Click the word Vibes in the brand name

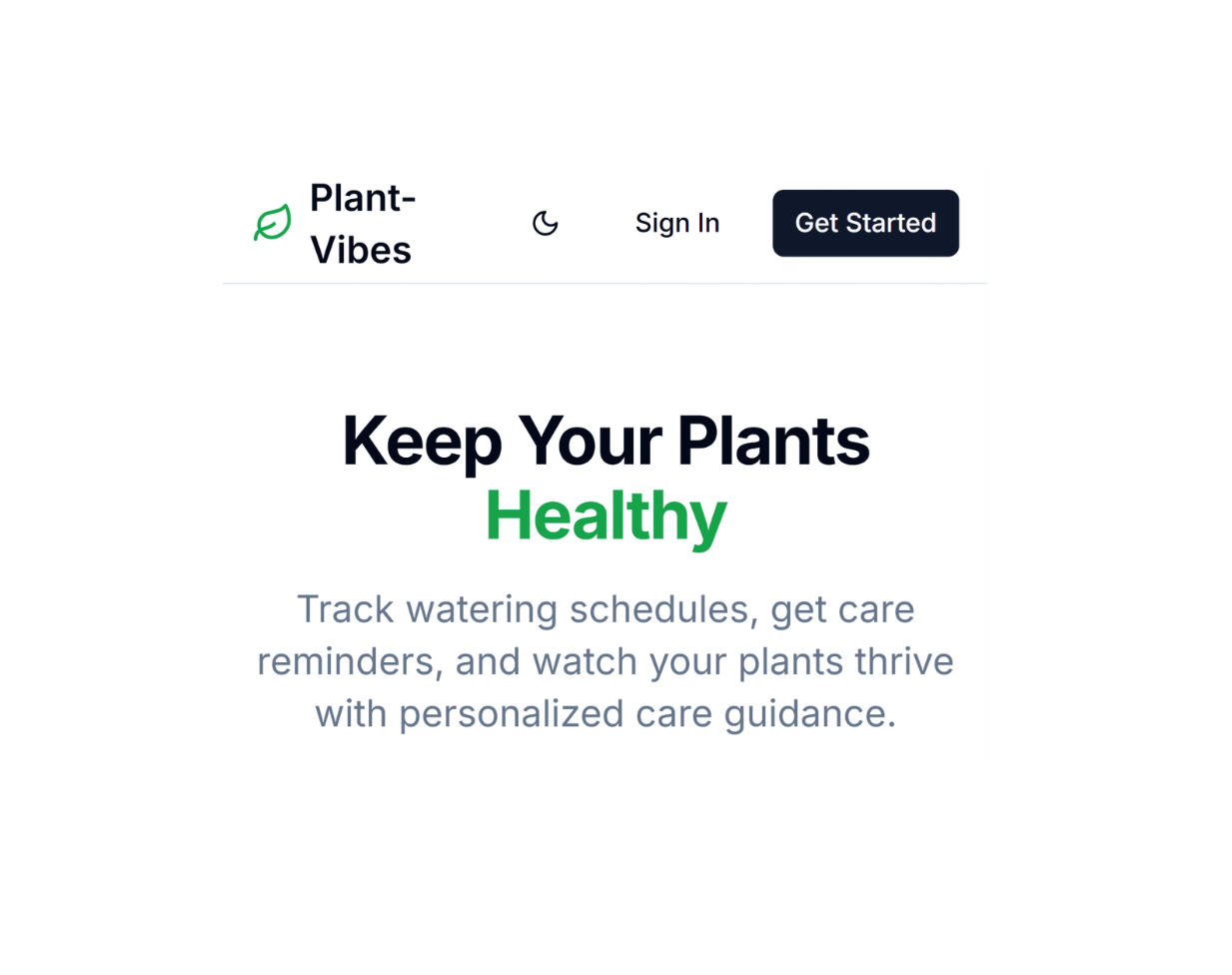pyautogui.click(x=361, y=250)
